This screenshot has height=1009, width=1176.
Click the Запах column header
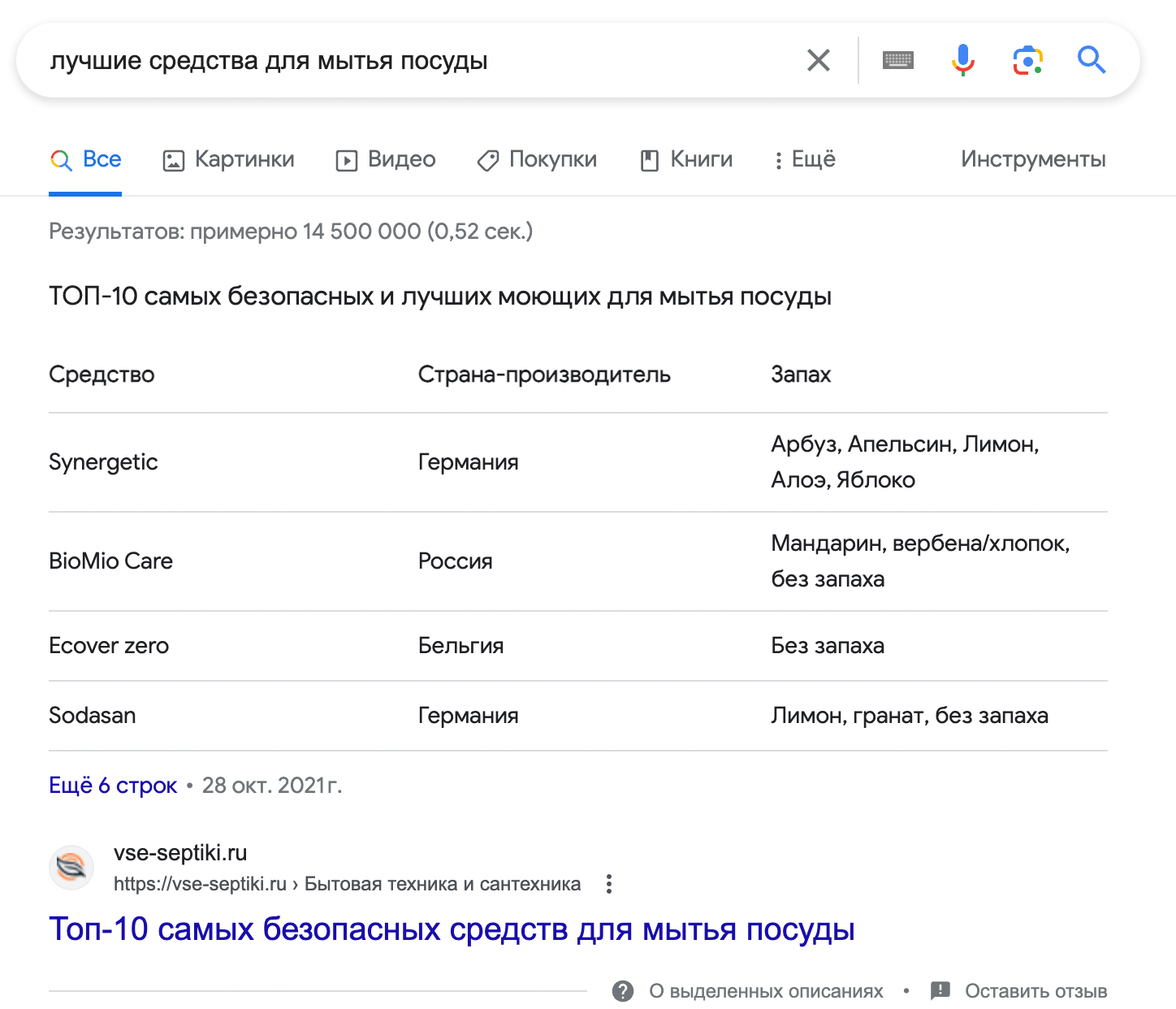pyautogui.click(x=801, y=375)
